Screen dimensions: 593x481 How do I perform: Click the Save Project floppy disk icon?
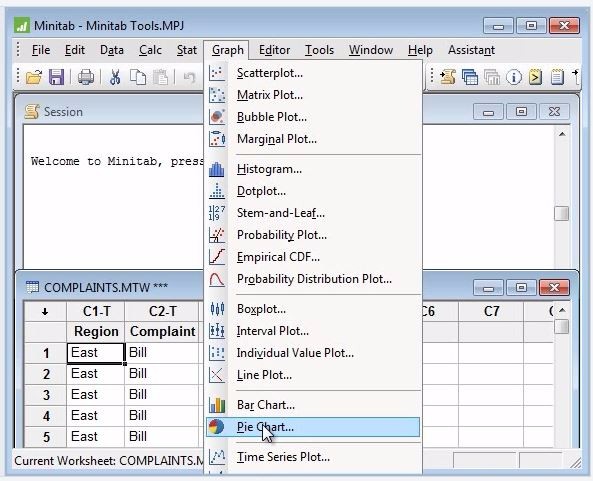click(x=56, y=77)
